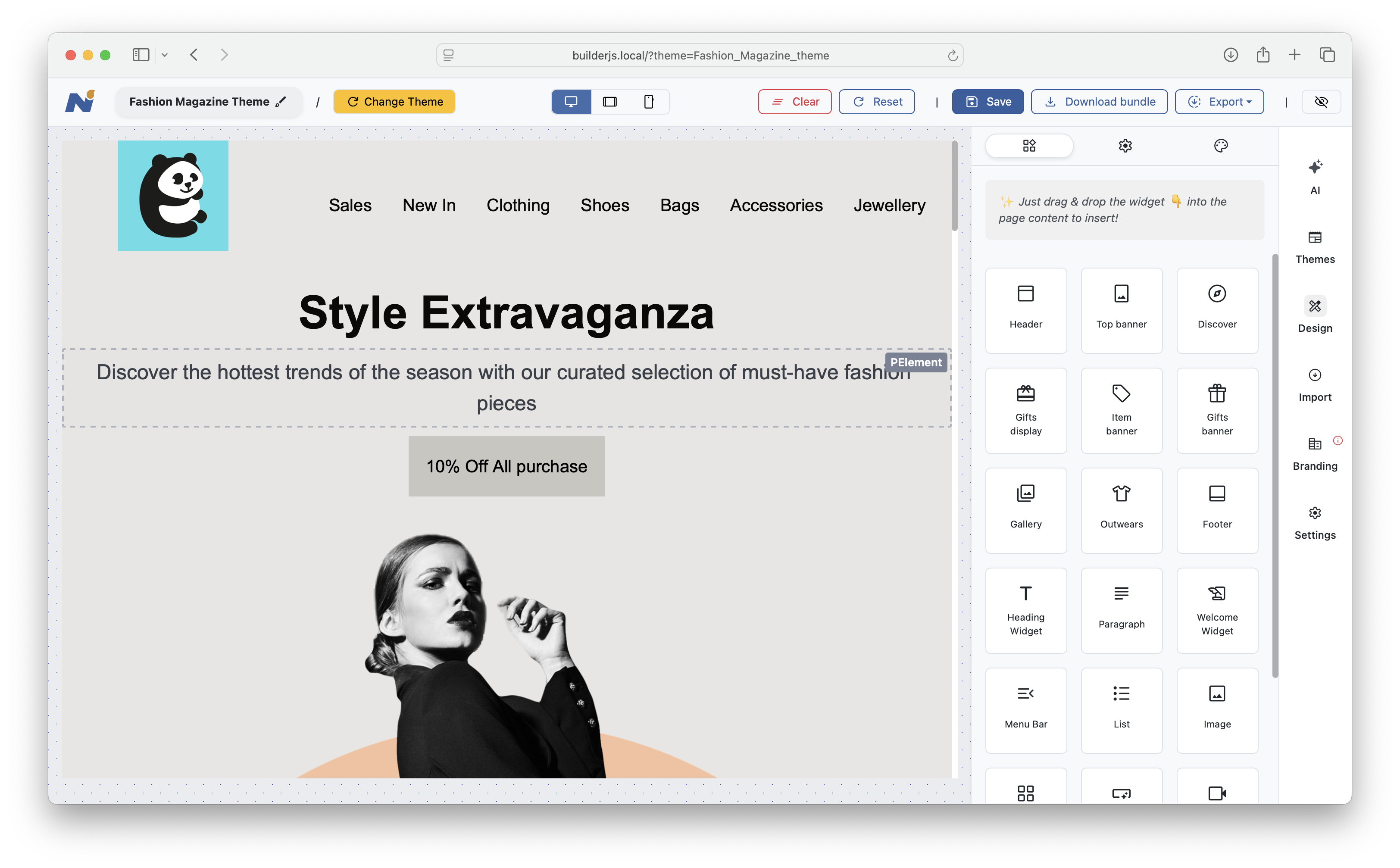This screenshot has width=1400, height=868.
Task: Open the gear settings tab
Action: click(x=1125, y=146)
